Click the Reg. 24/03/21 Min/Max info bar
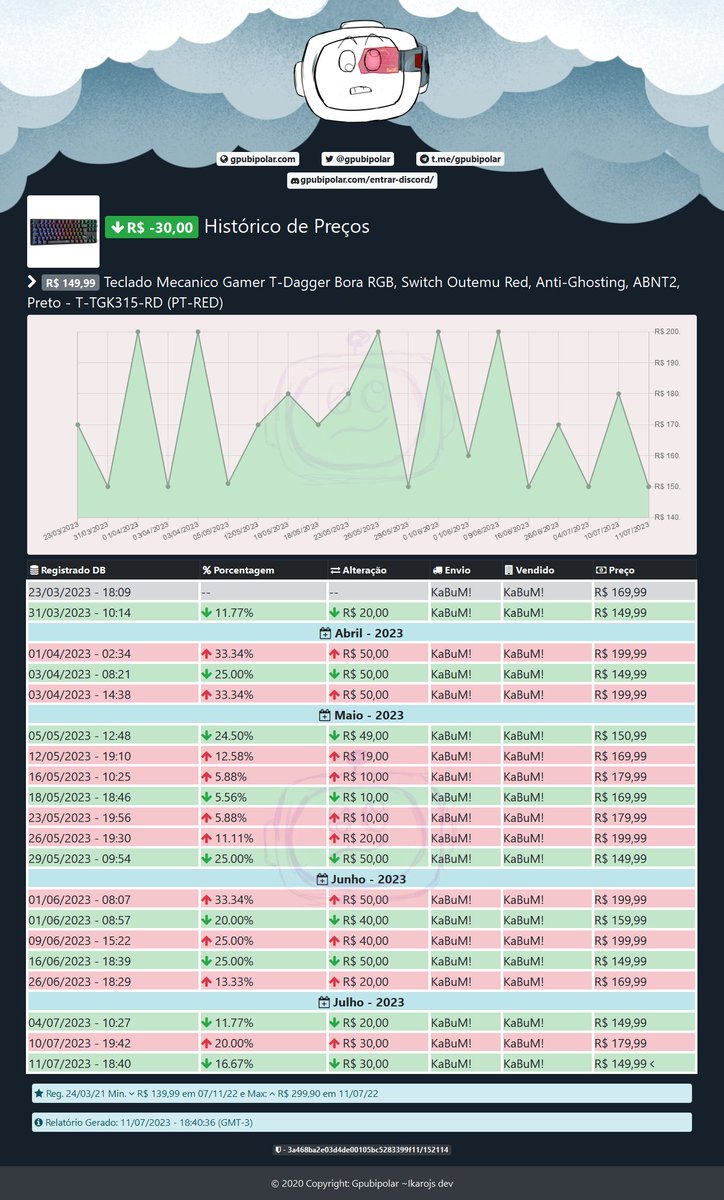 click(x=362, y=1094)
